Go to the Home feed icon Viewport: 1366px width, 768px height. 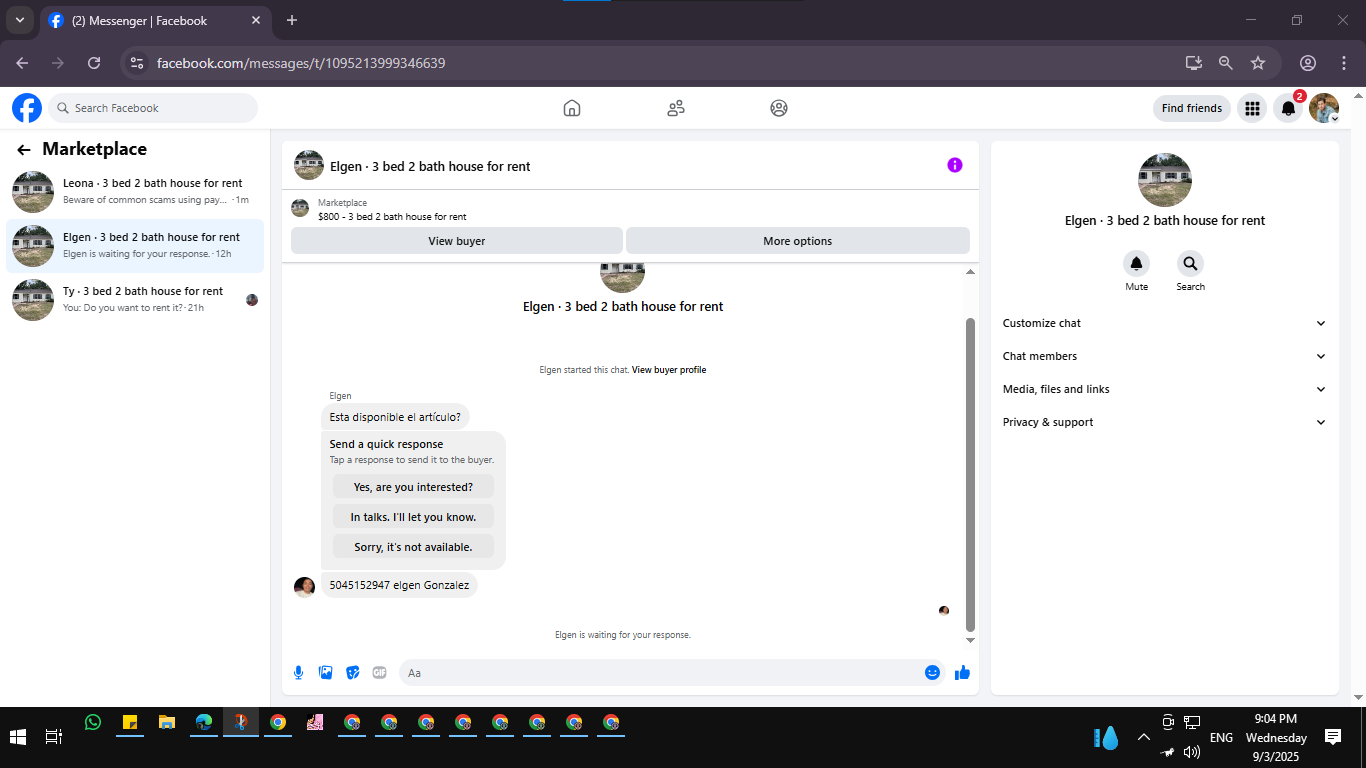pos(572,108)
